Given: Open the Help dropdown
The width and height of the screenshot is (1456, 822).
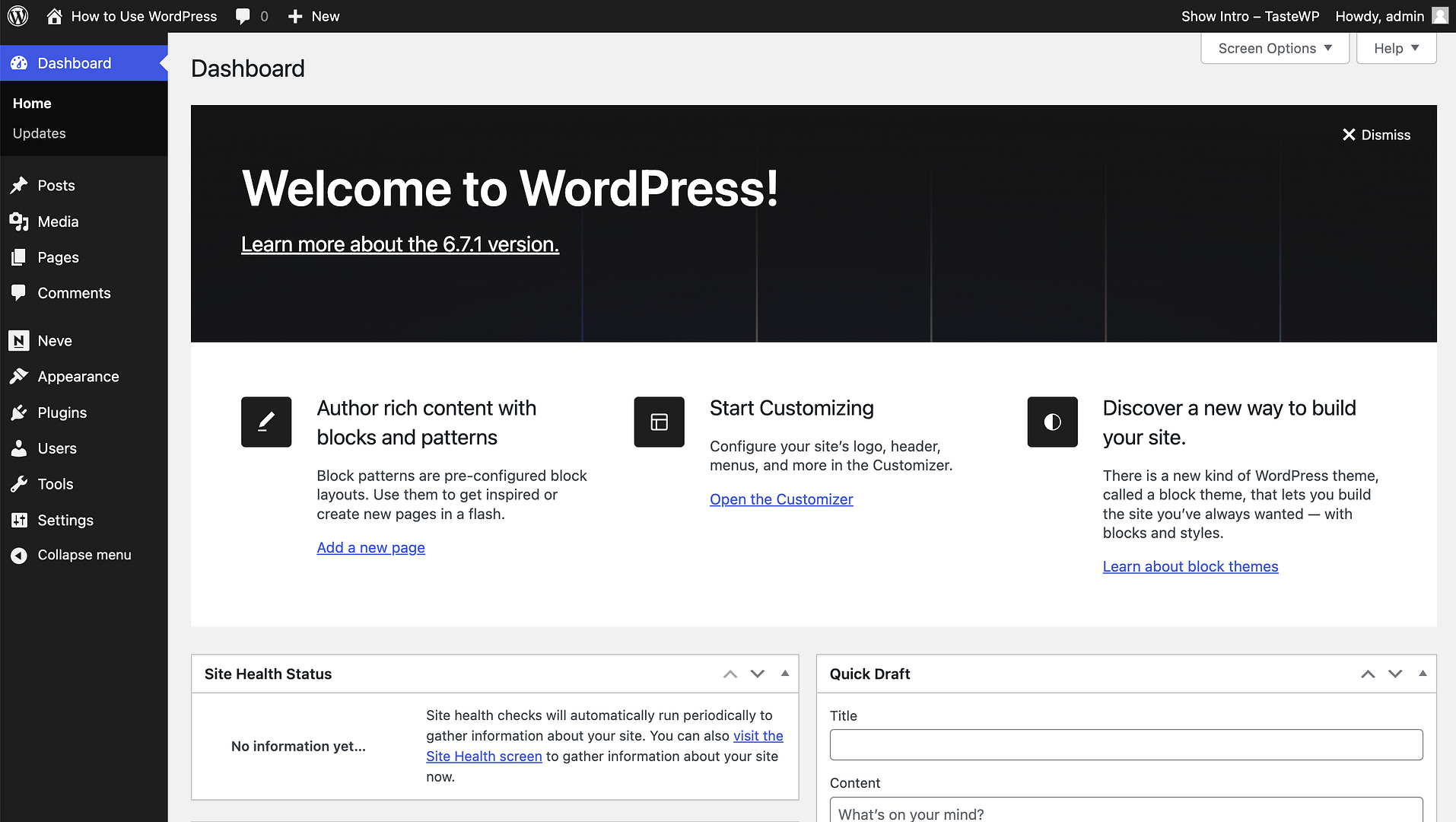Looking at the screenshot, I should coord(1396,48).
